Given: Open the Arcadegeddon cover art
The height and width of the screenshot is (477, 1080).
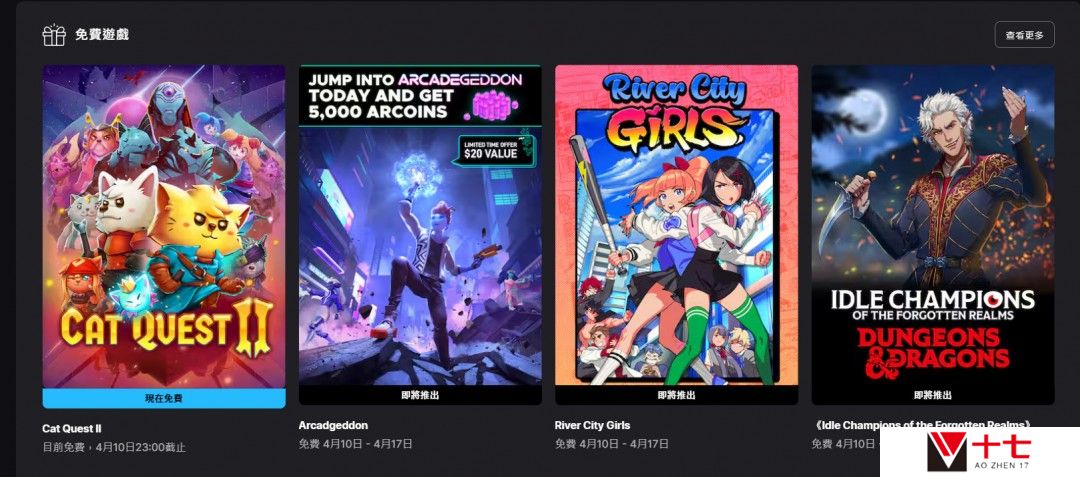Looking at the screenshot, I should click(x=420, y=225).
